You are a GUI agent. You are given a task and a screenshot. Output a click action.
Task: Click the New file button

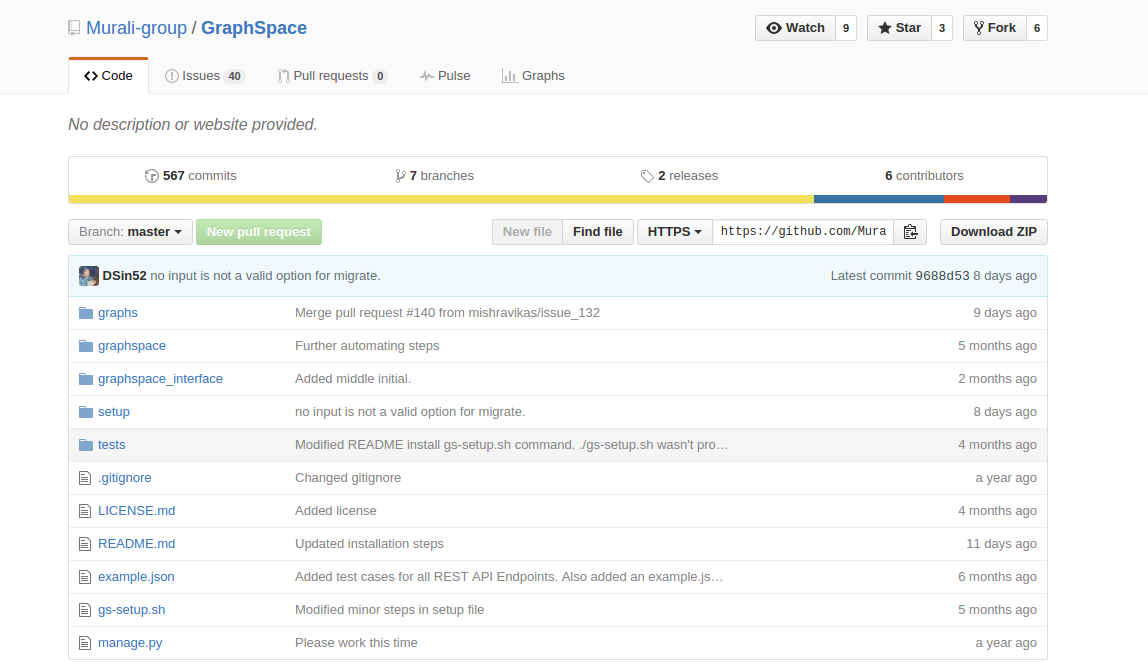527,232
